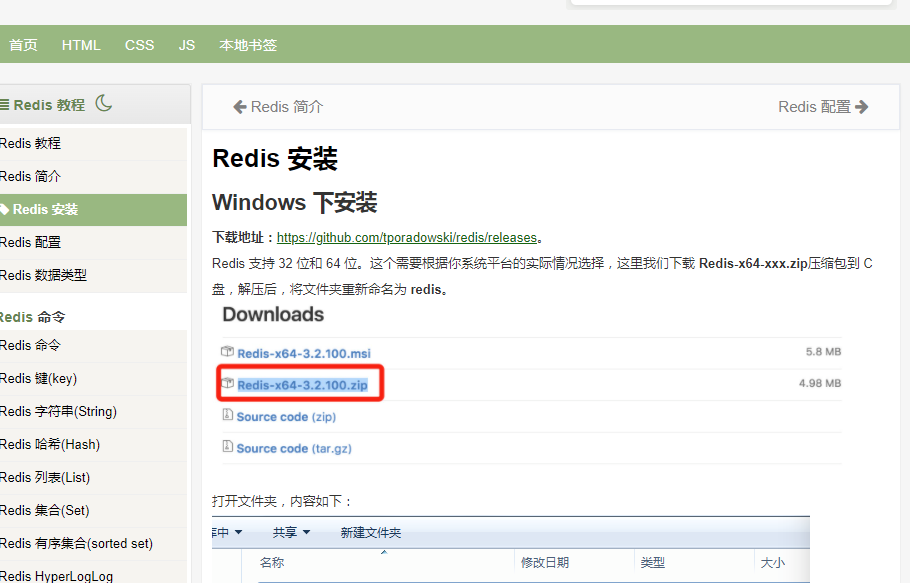This screenshot has width=910, height=583.
Task: Click package icon next to Redis-x64-3.2.100.msi
Action: point(228,352)
